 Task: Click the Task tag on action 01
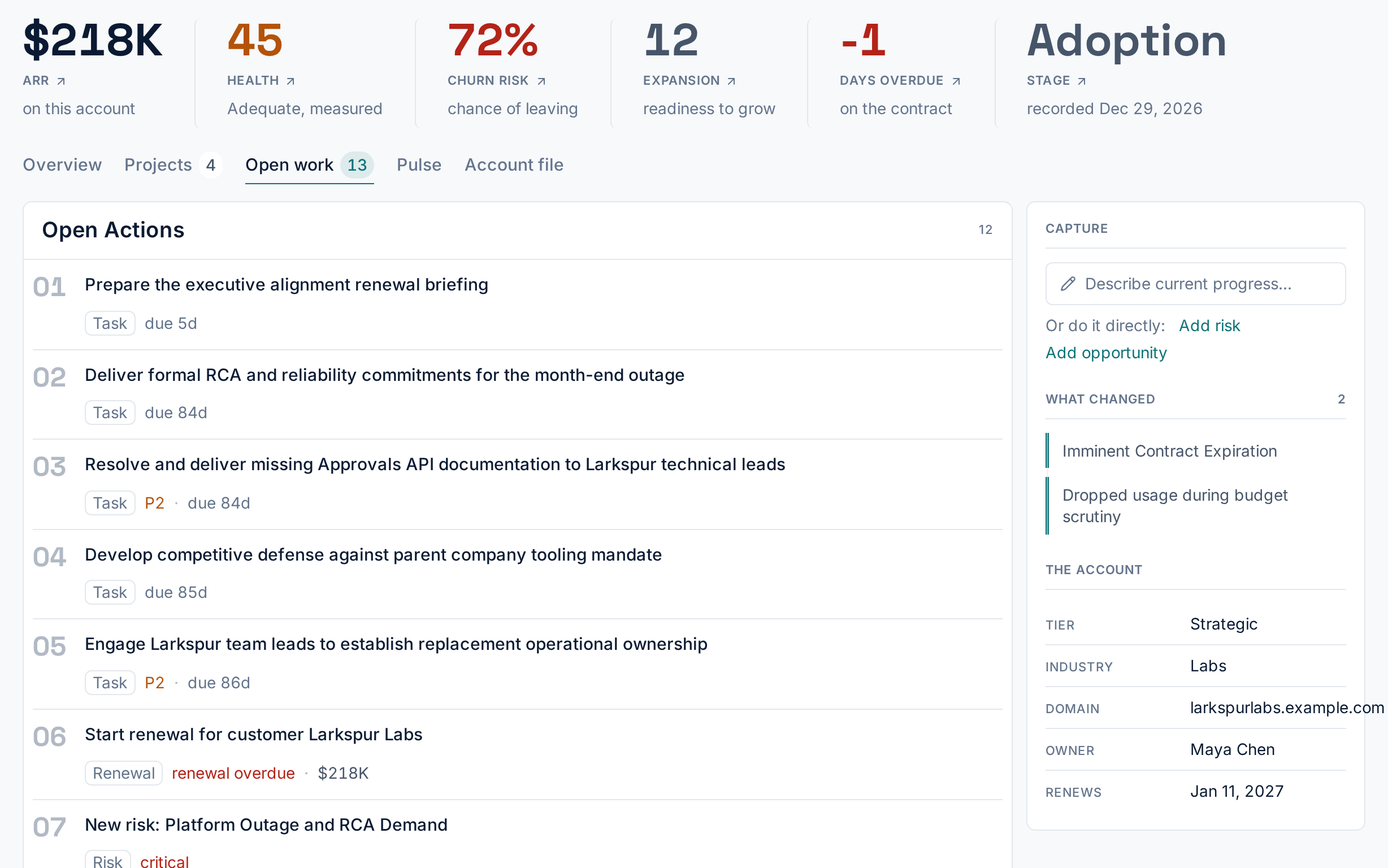110,323
